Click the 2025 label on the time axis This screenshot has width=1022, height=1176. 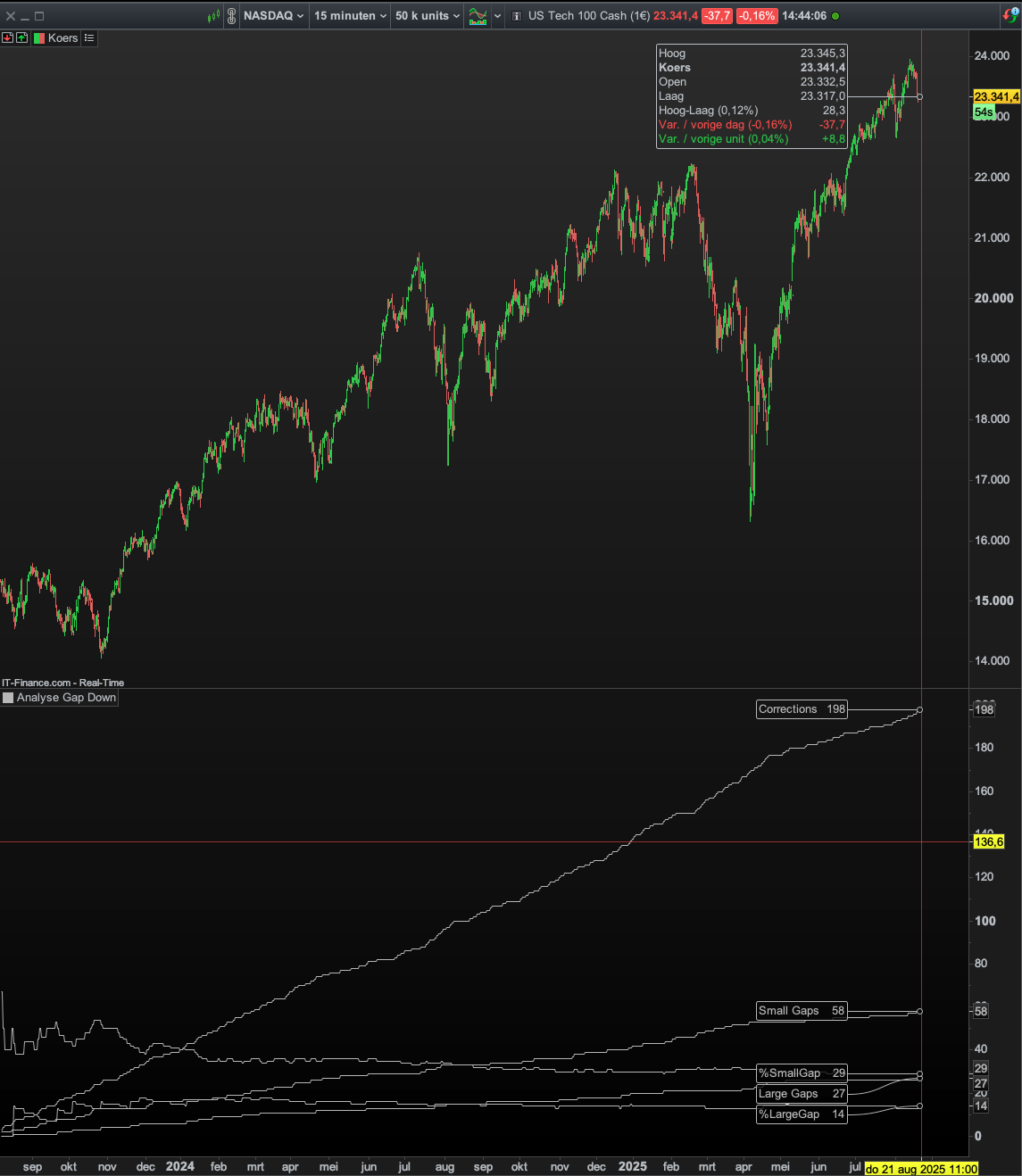coord(633,1166)
